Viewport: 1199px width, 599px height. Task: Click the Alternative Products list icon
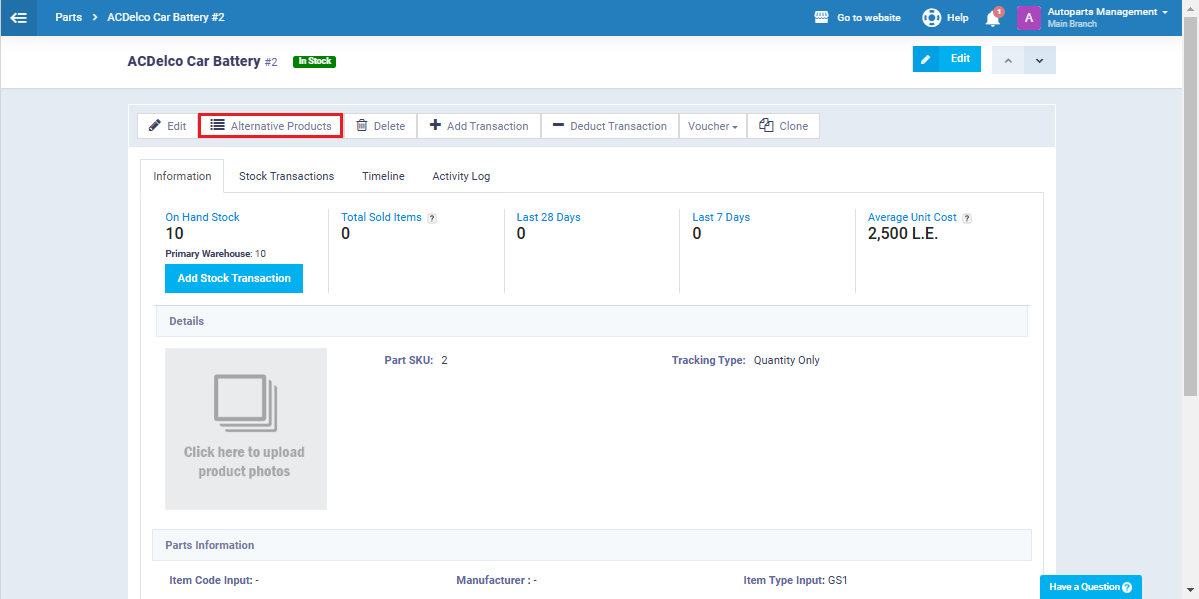coord(217,125)
